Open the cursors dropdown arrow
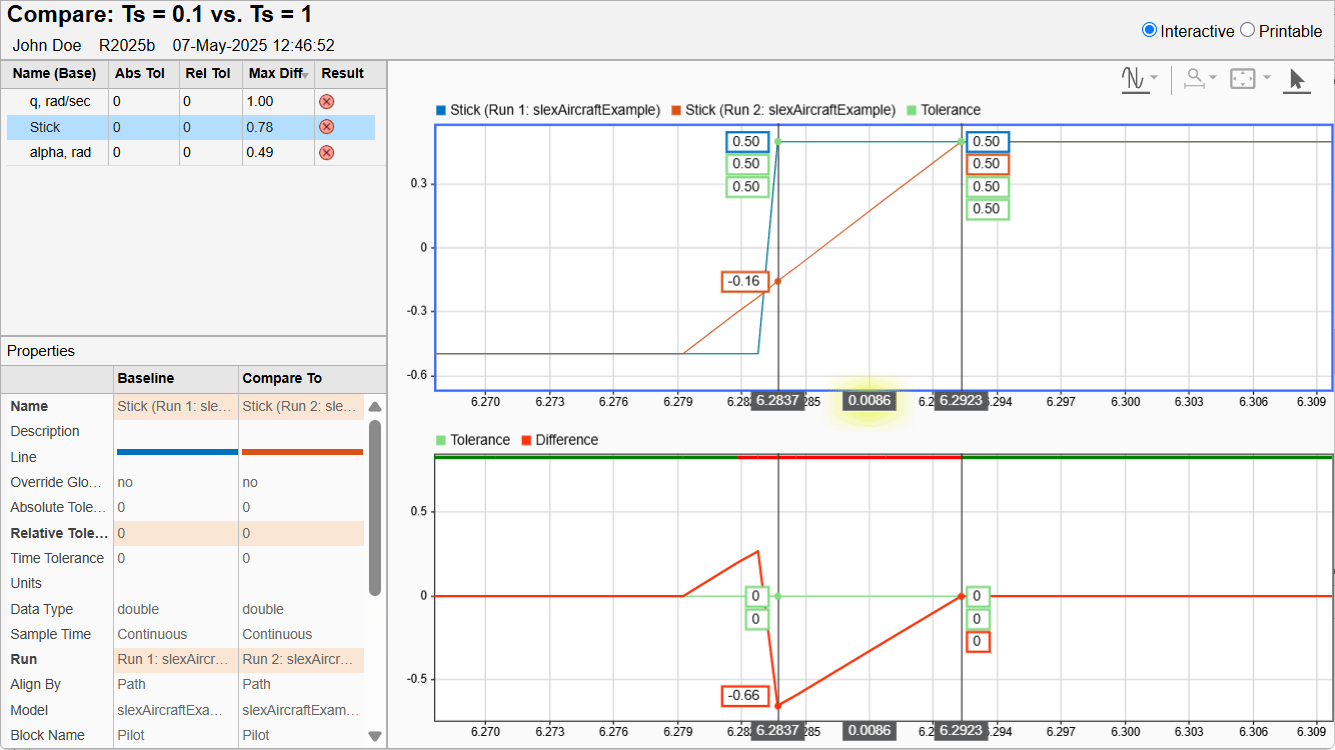Screen dimensions: 1335x750 point(1152,78)
